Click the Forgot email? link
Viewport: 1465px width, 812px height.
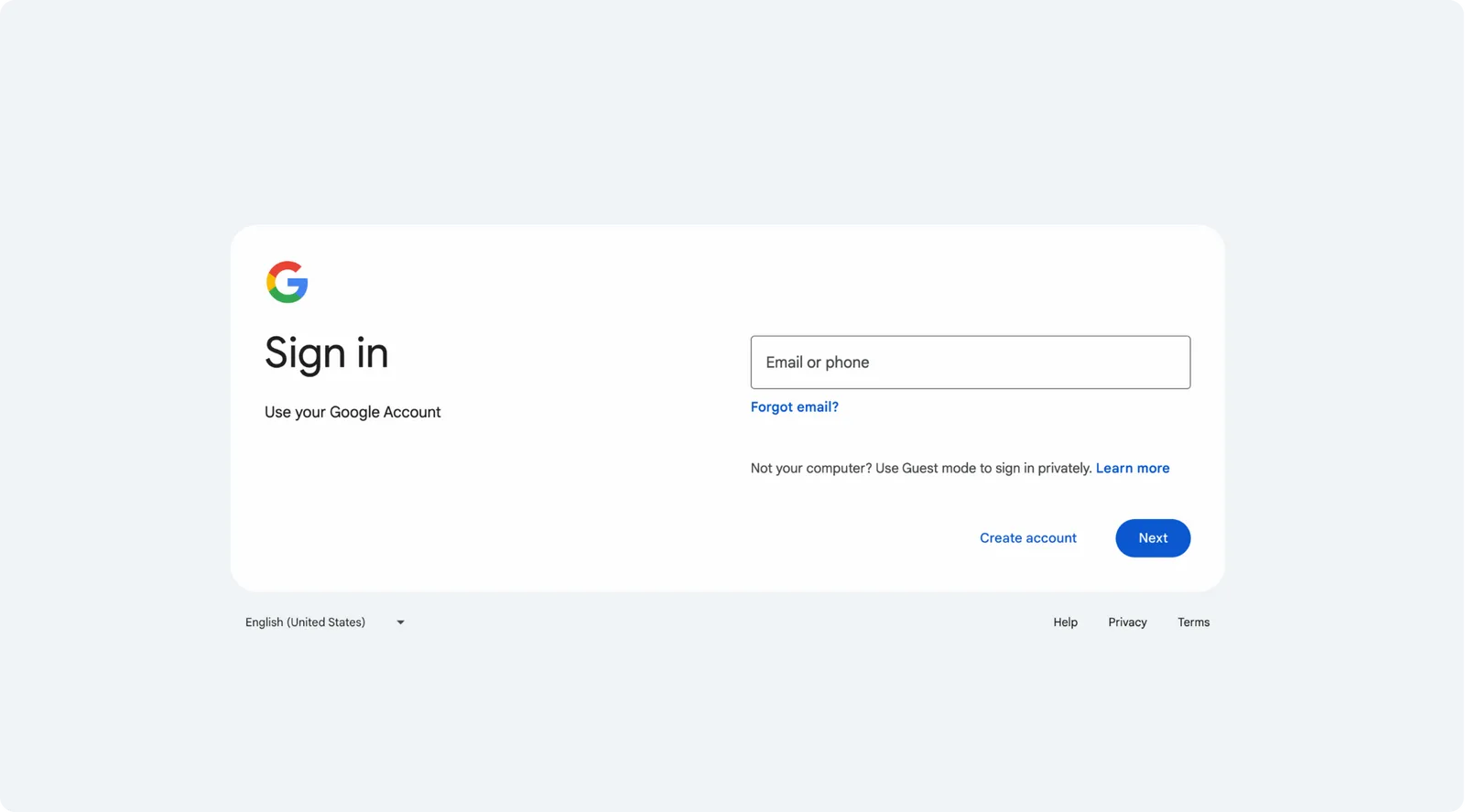tap(794, 407)
